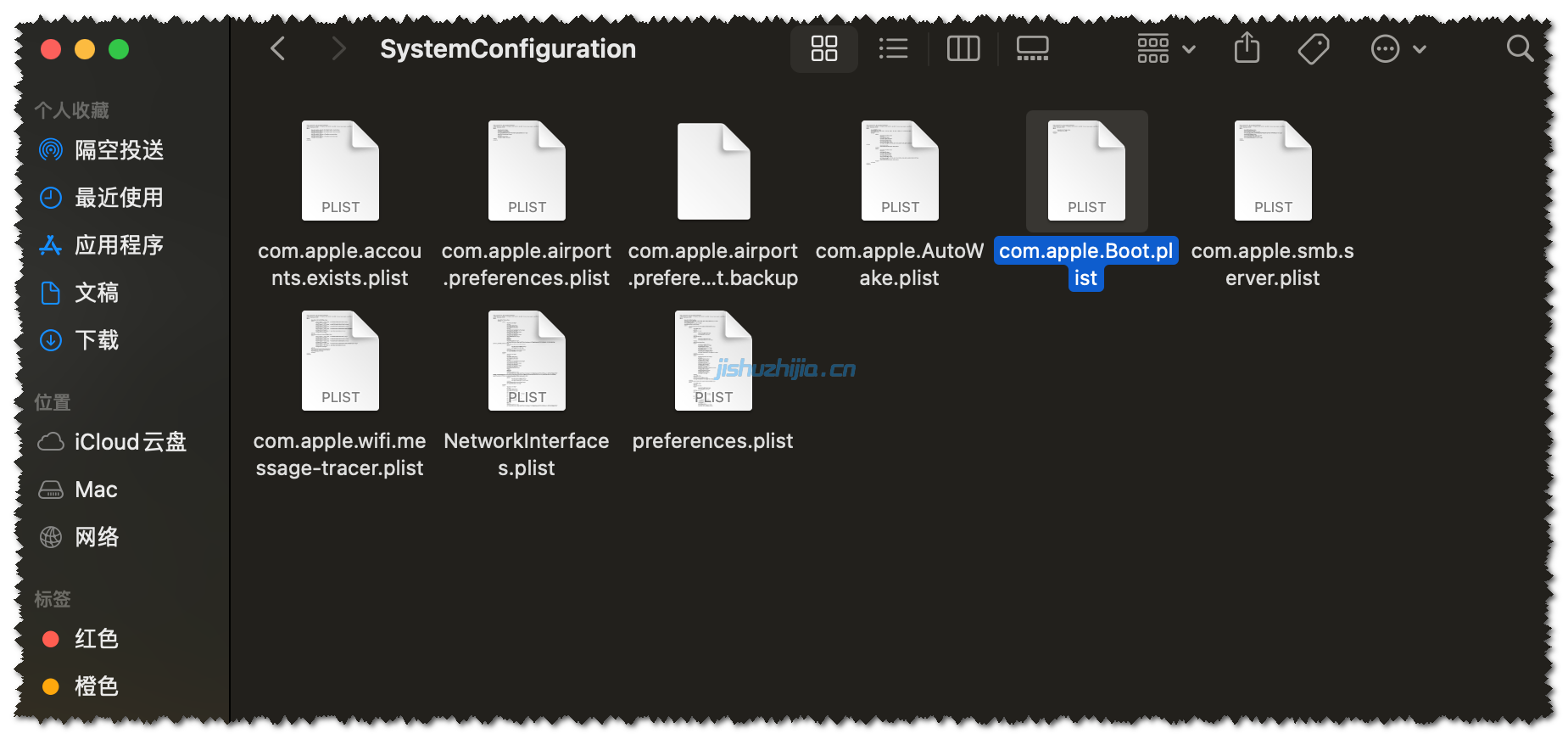Viewport: 1568px width, 739px height.
Task: Select the airport preferences backup file icon
Action: (713, 171)
